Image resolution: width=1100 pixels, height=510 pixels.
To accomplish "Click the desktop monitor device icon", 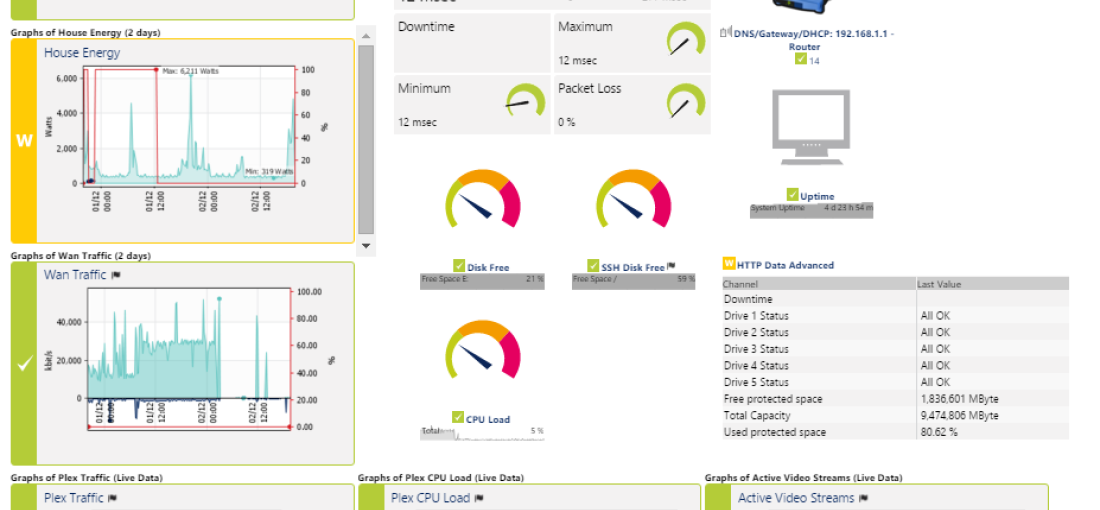I will pyautogui.click(x=811, y=126).
